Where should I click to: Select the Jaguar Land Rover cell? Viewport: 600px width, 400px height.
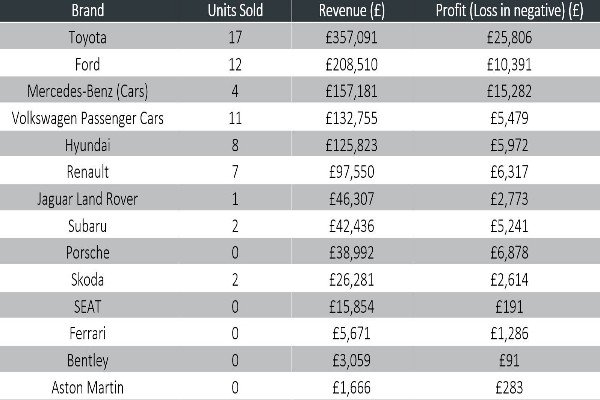(88, 199)
